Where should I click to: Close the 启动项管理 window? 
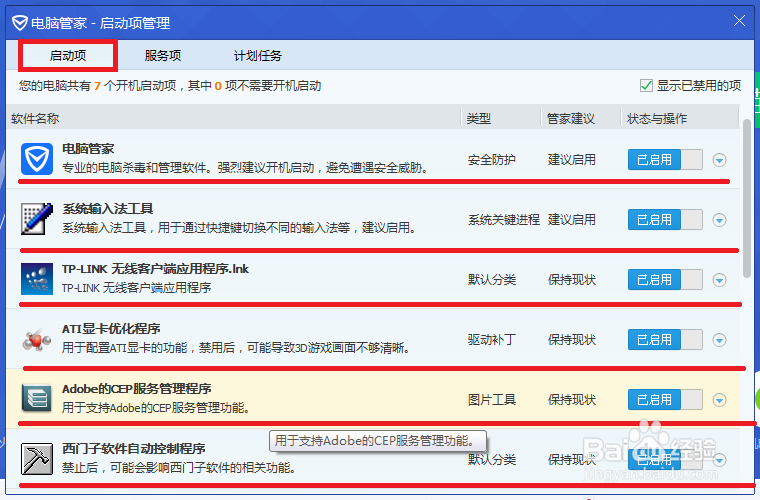[739, 21]
